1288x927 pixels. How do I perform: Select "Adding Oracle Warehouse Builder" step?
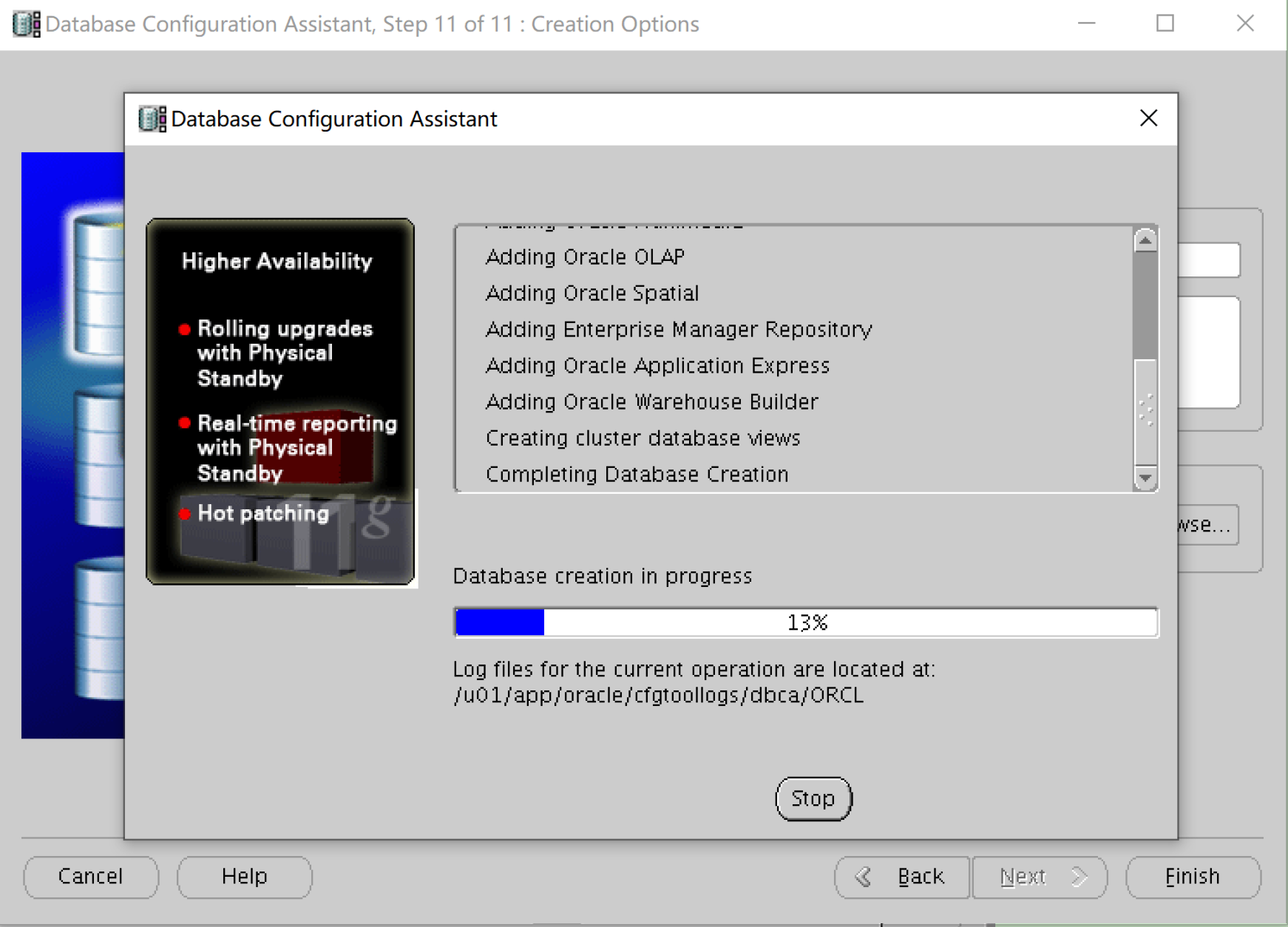point(652,401)
